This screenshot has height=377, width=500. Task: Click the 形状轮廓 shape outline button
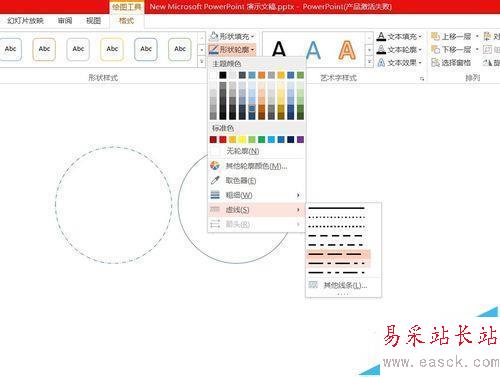click(x=232, y=50)
